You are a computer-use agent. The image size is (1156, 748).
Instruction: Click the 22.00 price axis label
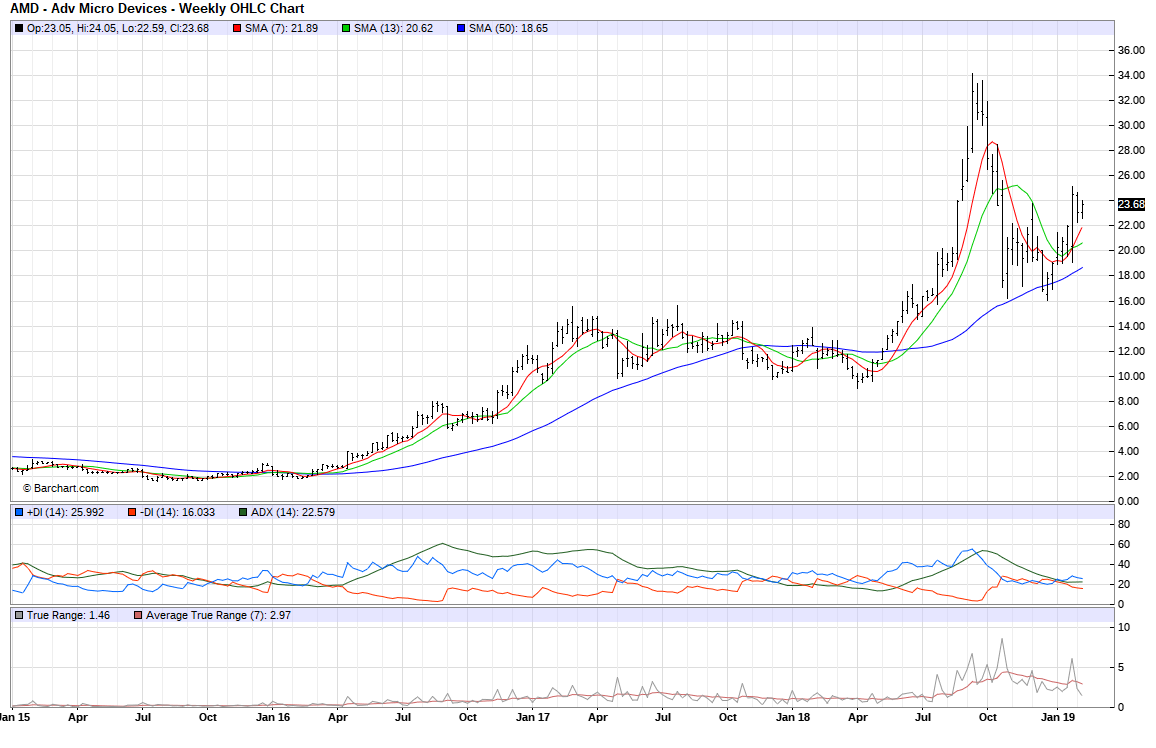(1132, 226)
